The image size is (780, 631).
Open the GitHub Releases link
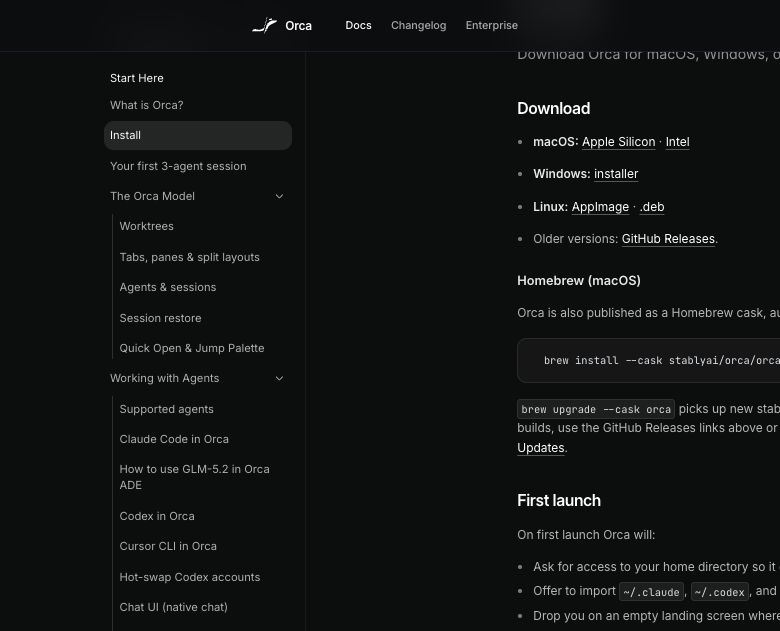668,239
